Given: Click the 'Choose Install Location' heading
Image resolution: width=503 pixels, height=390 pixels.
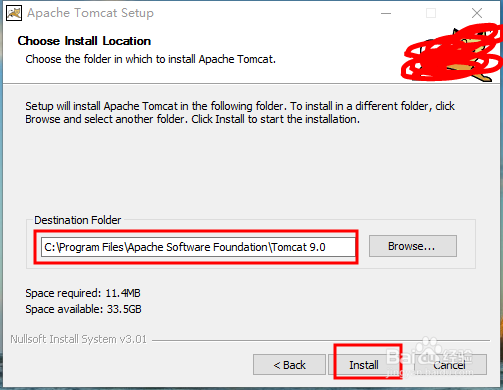Looking at the screenshot, I should [x=84, y=41].
